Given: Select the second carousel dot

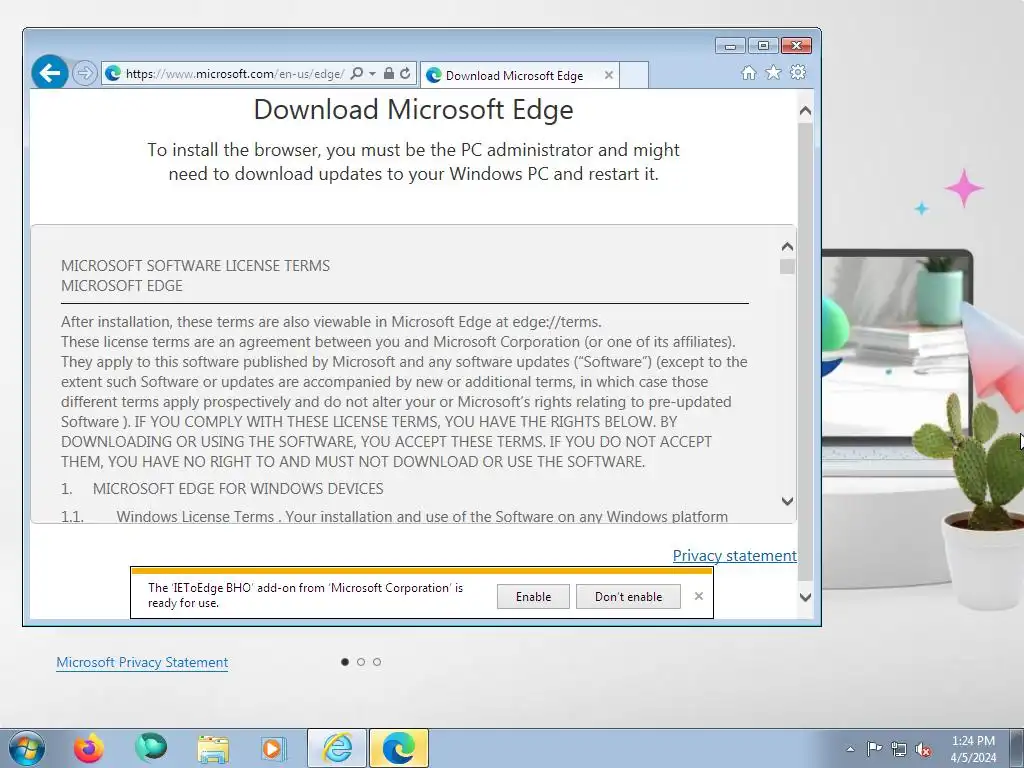Looking at the screenshot, I should (x=360, y=662).
